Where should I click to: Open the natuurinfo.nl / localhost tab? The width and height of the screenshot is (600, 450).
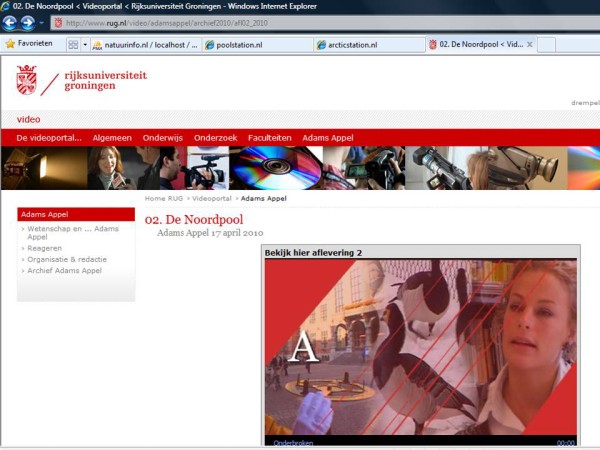pos(144,45)
